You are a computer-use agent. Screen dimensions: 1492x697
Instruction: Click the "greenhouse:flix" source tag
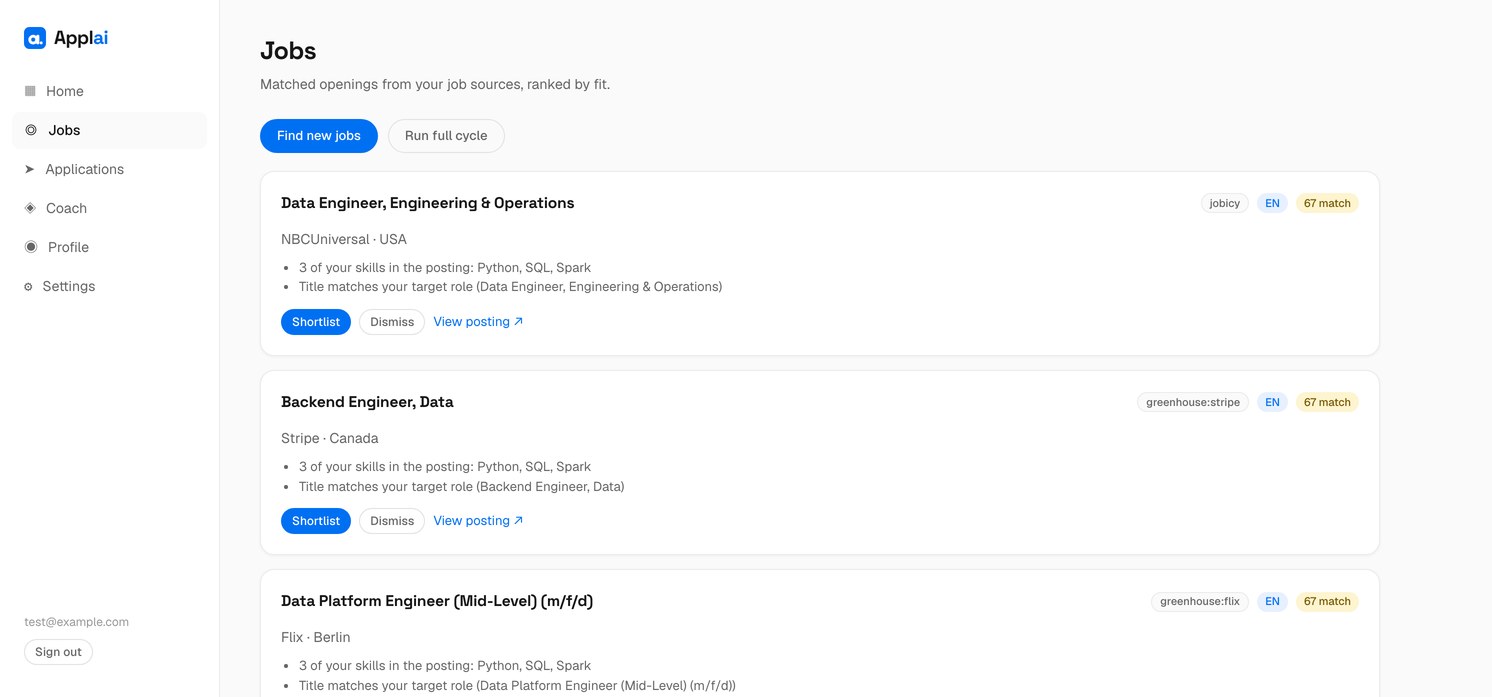click(1200, 601)
